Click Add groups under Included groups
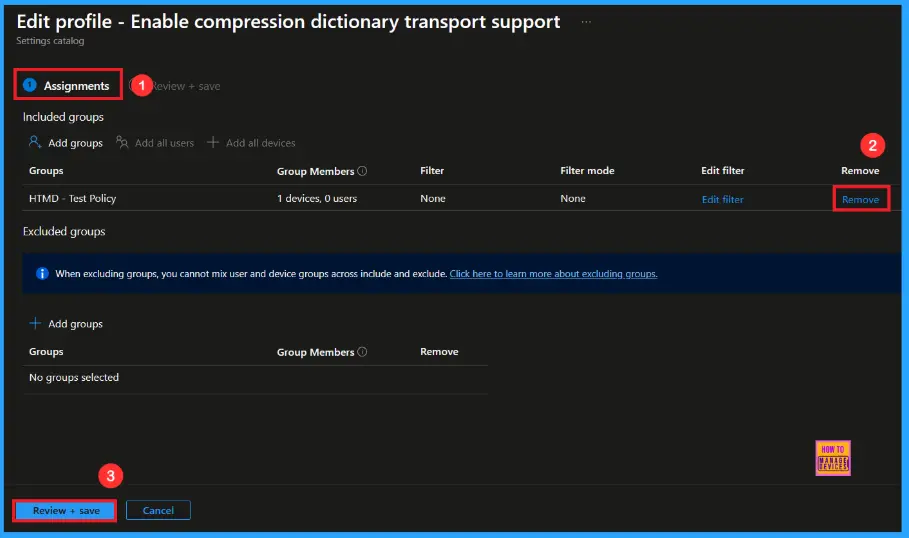Image resolution: width=909 pixels, height=538 pixels. click(x=75, y=143)
